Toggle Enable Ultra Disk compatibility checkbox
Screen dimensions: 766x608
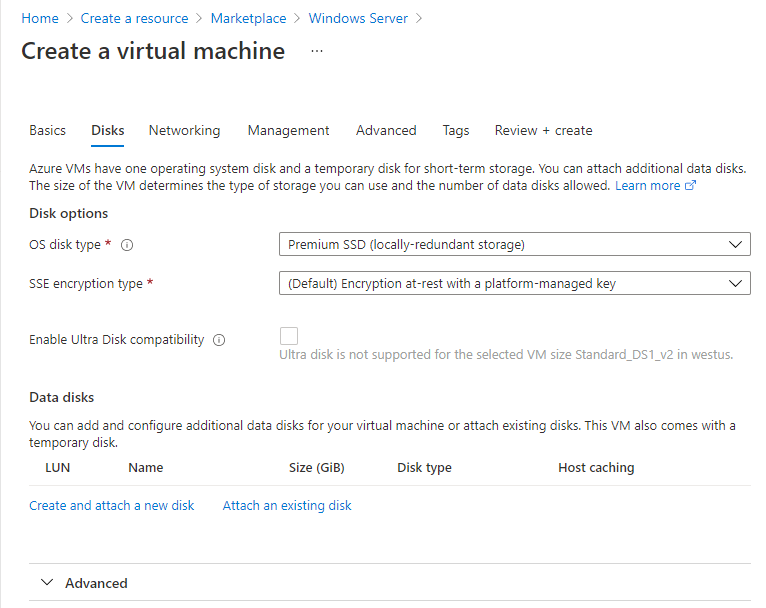[289, 336]
